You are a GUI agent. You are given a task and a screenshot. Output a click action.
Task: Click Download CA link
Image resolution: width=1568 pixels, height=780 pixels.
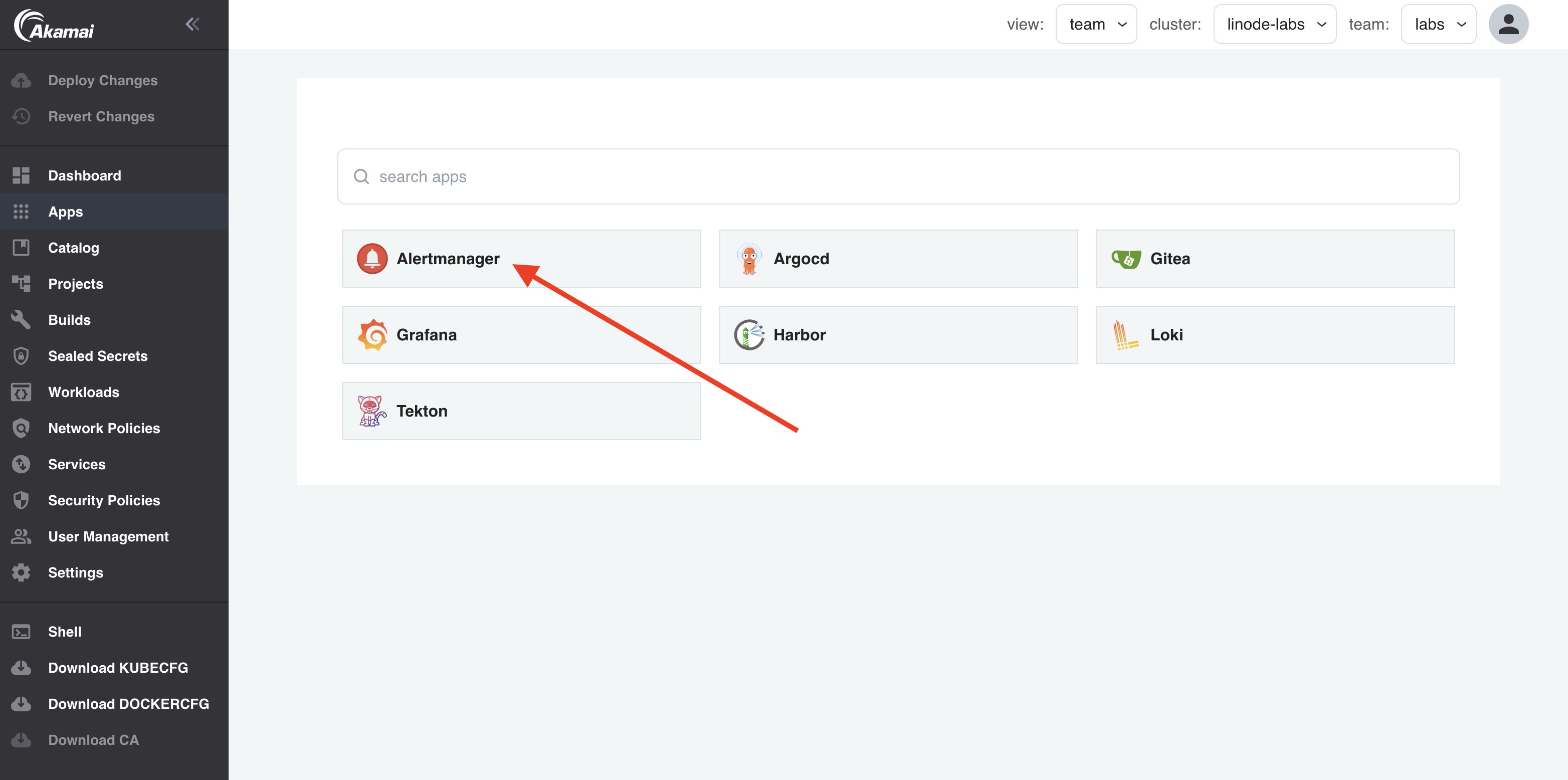click(114, 740)
